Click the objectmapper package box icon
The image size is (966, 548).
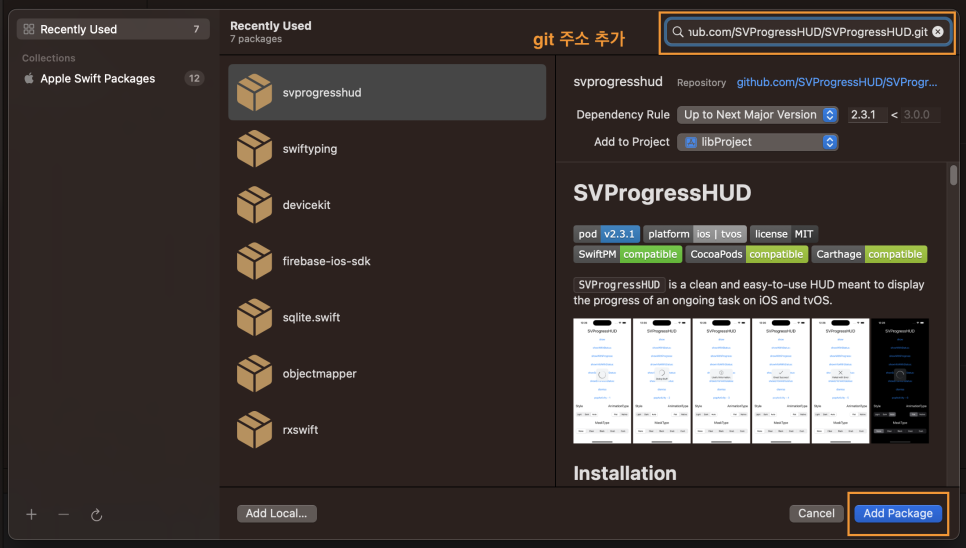[x=254, y=373]
